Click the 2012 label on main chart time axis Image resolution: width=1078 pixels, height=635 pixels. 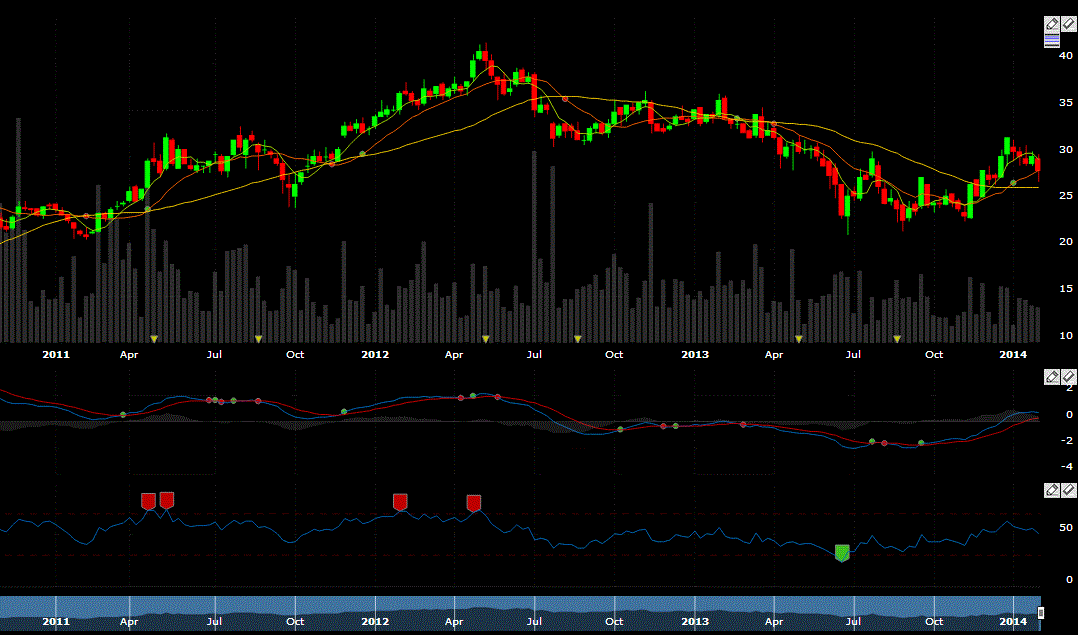click(x=375, y=355)
